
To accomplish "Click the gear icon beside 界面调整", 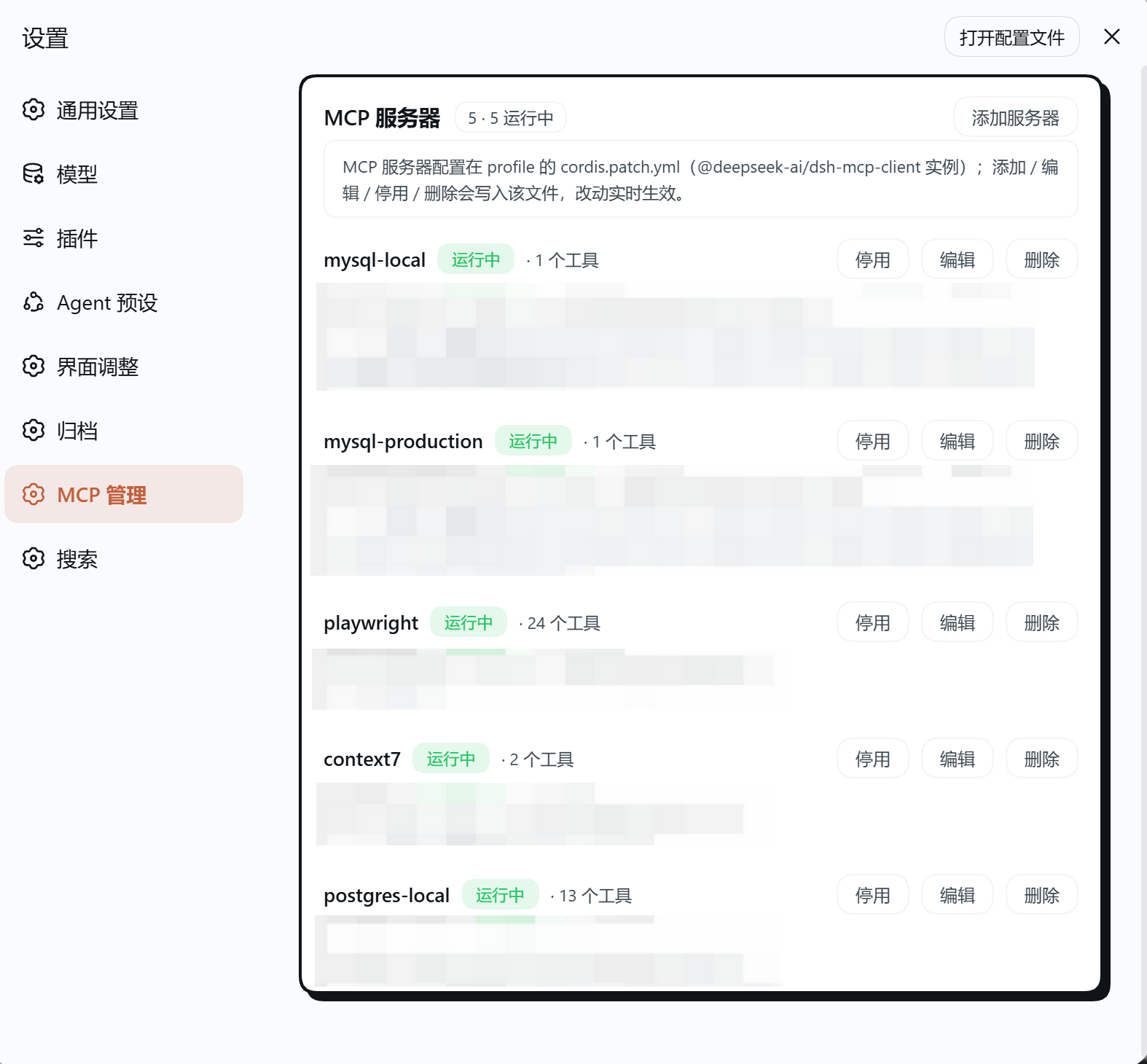I will point(34,367).
